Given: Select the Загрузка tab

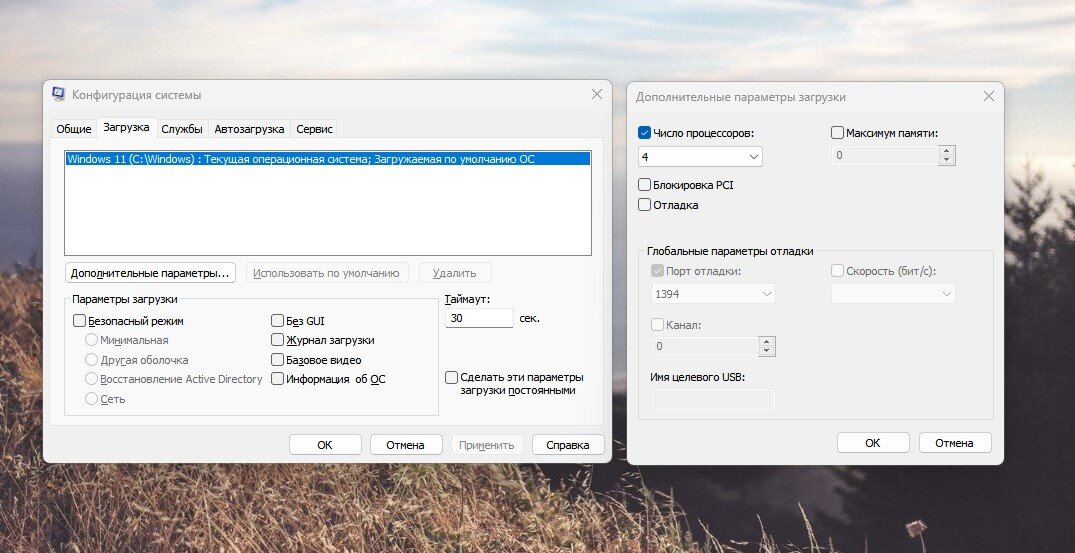Looking at the screenshot, I should coord(126,127).
